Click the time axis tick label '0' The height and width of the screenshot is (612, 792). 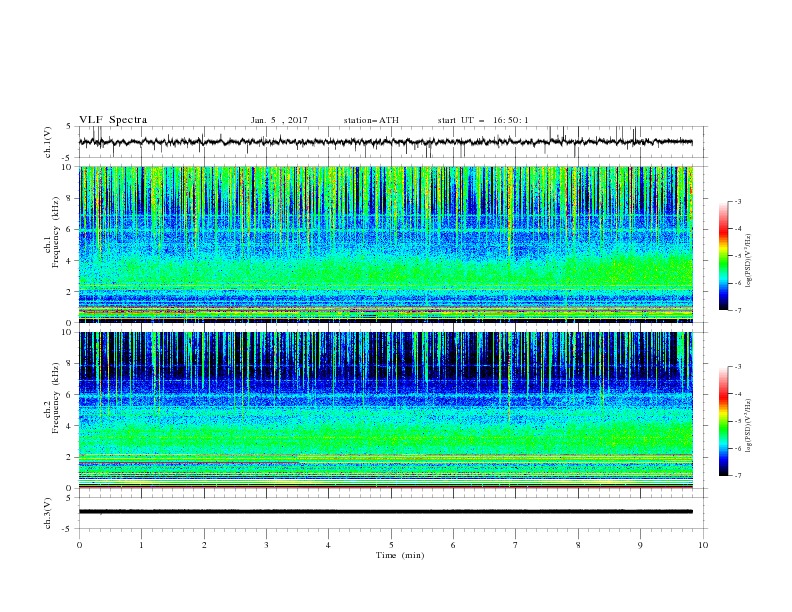(79, 545)
